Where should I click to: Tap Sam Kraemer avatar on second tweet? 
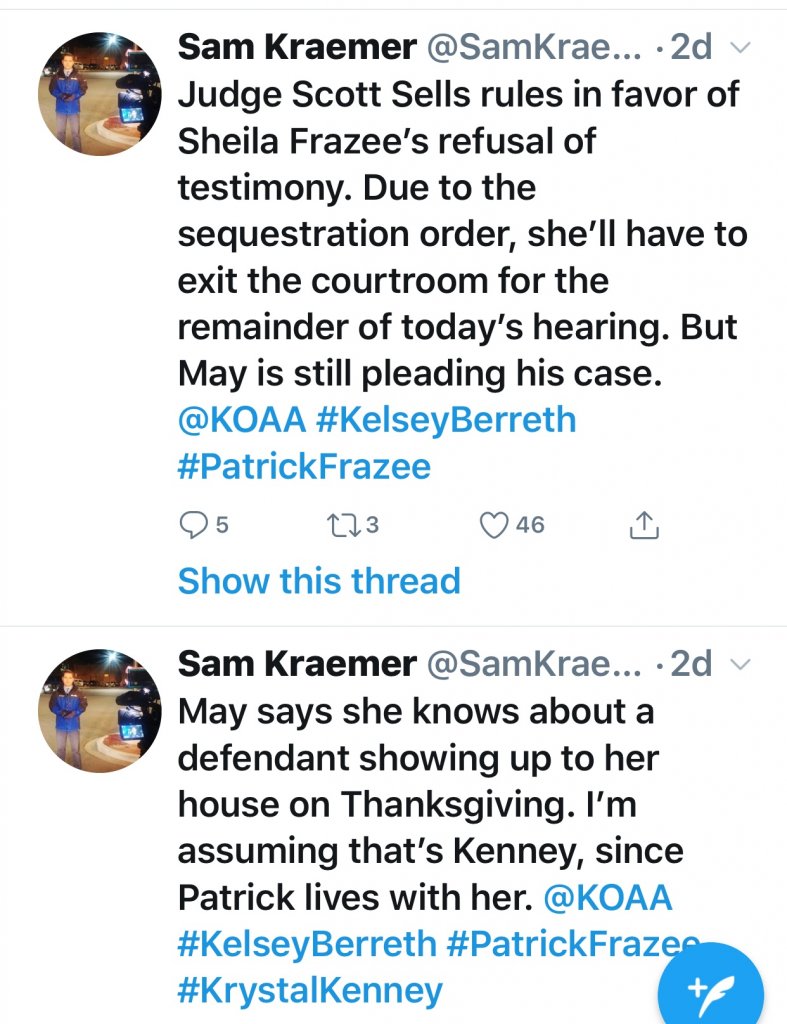(x=98, y=710)
